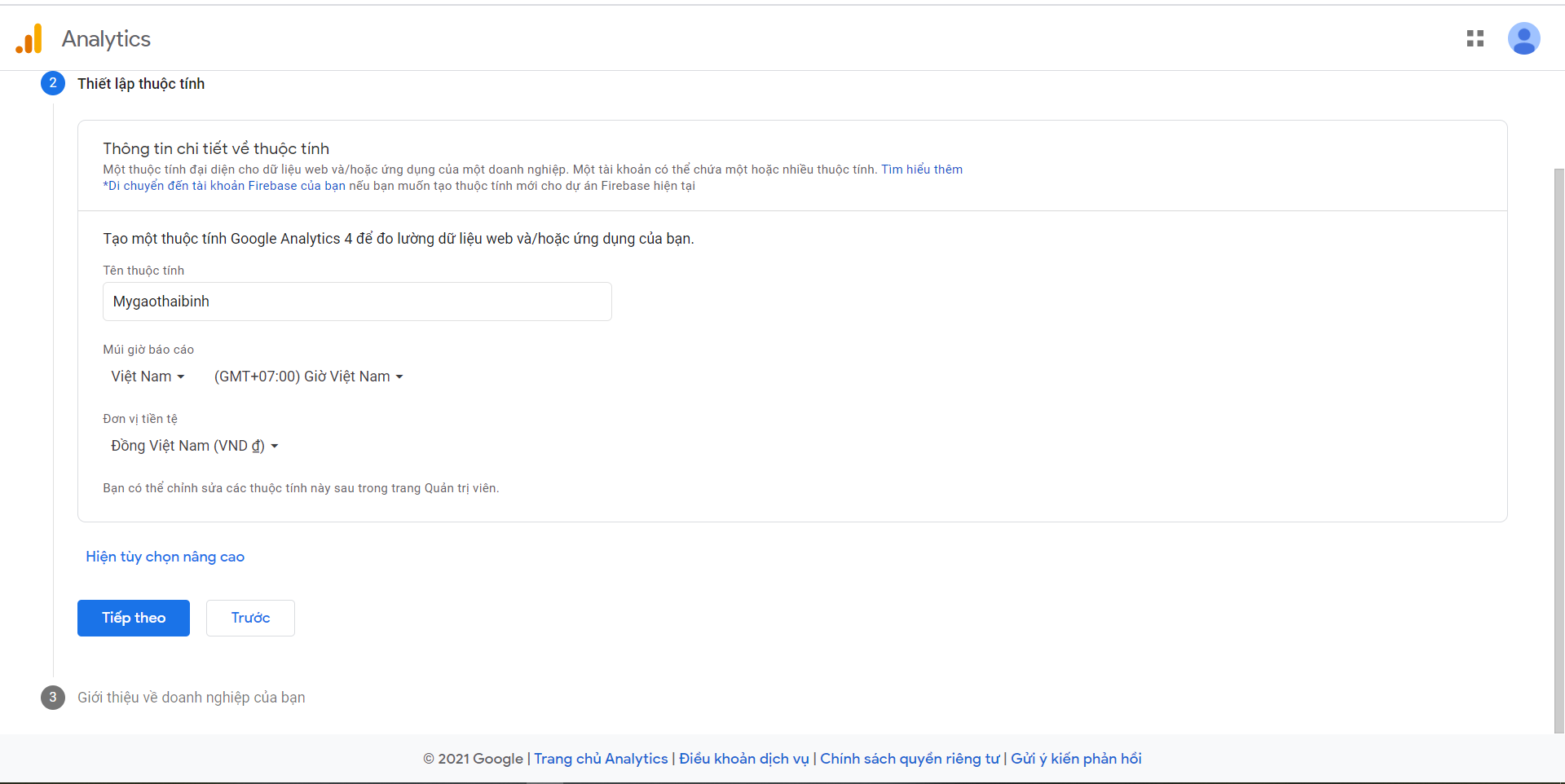The height and width of the screenshot is (784, 1565).
Task: Follow the Firebase account link
Action: click(x=224, y=186)
